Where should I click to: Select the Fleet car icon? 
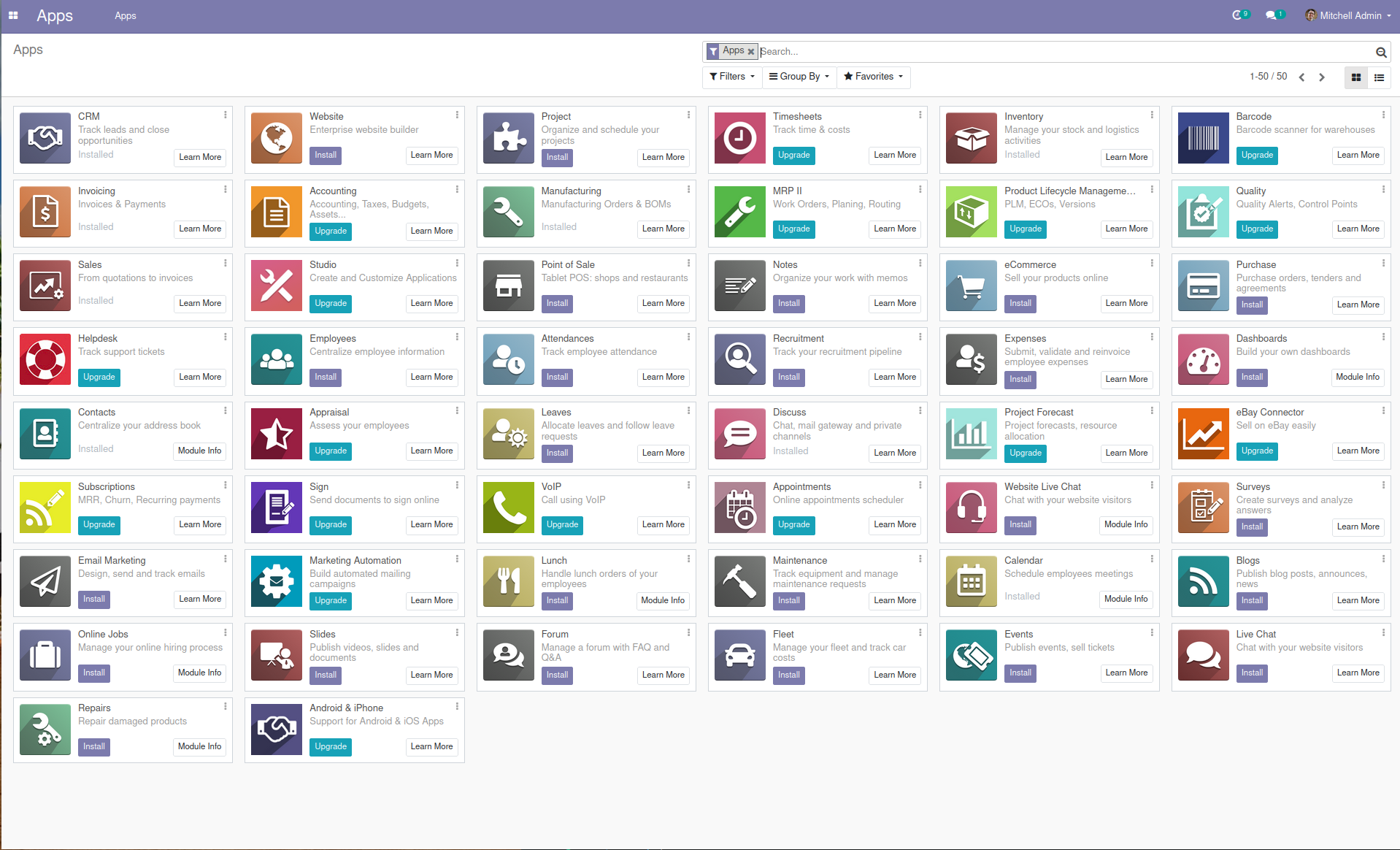pos(739,654)
